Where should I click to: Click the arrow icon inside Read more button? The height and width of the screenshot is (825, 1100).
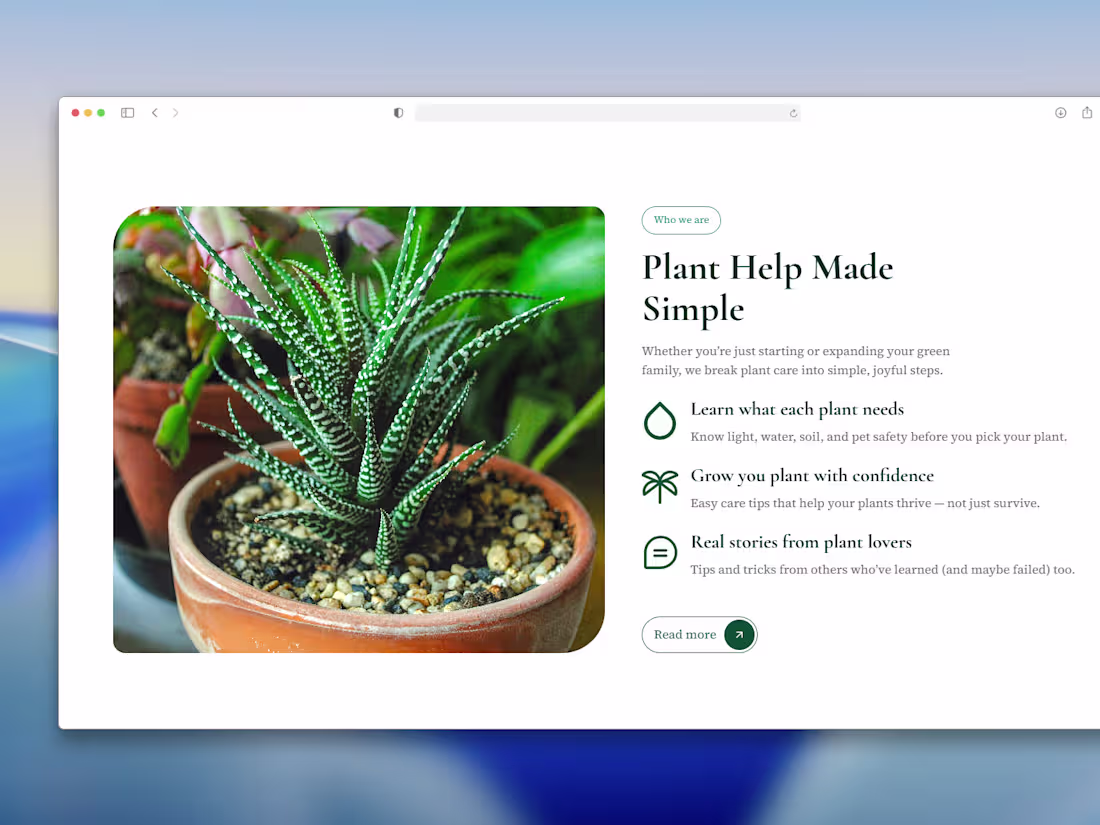point(739,634)
